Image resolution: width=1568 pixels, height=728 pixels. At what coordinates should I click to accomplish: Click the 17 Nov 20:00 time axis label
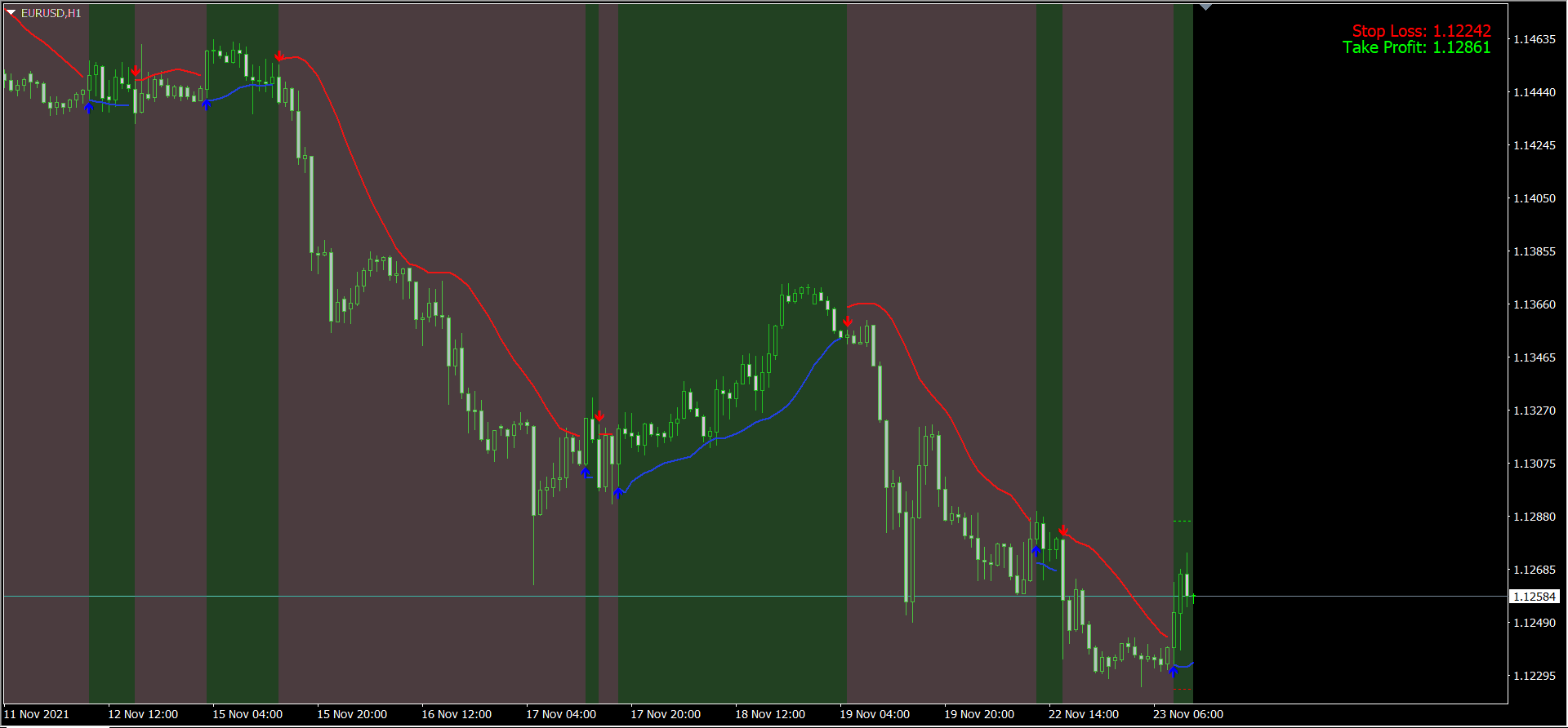tap(665, 714)
